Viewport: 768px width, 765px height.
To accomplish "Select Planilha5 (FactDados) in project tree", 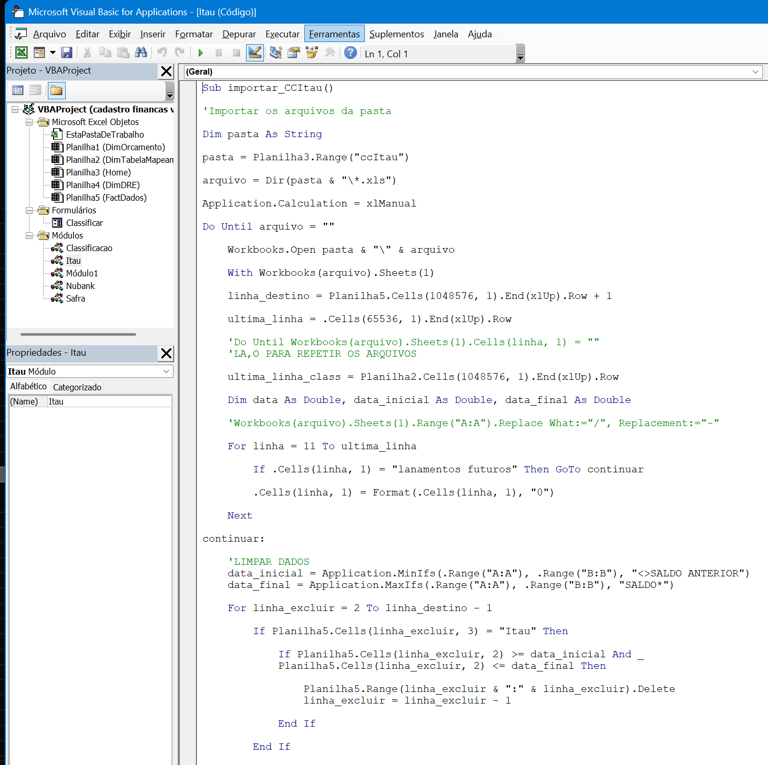I will pos(106,198).
